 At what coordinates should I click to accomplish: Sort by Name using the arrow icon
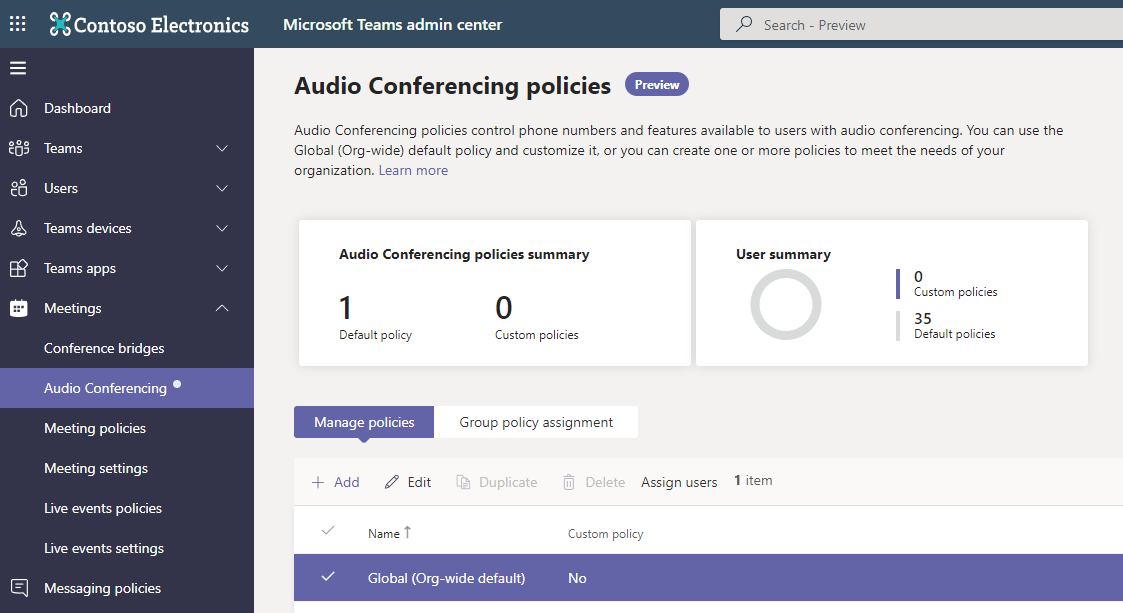(408, 532)
